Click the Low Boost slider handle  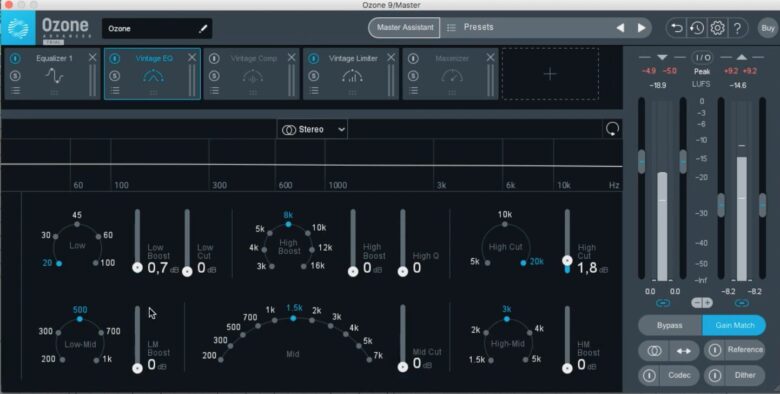coord(137,268)
